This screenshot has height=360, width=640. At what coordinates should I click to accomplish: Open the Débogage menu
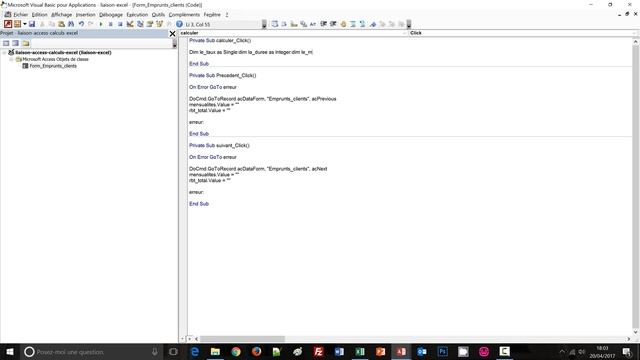point(111,15)
